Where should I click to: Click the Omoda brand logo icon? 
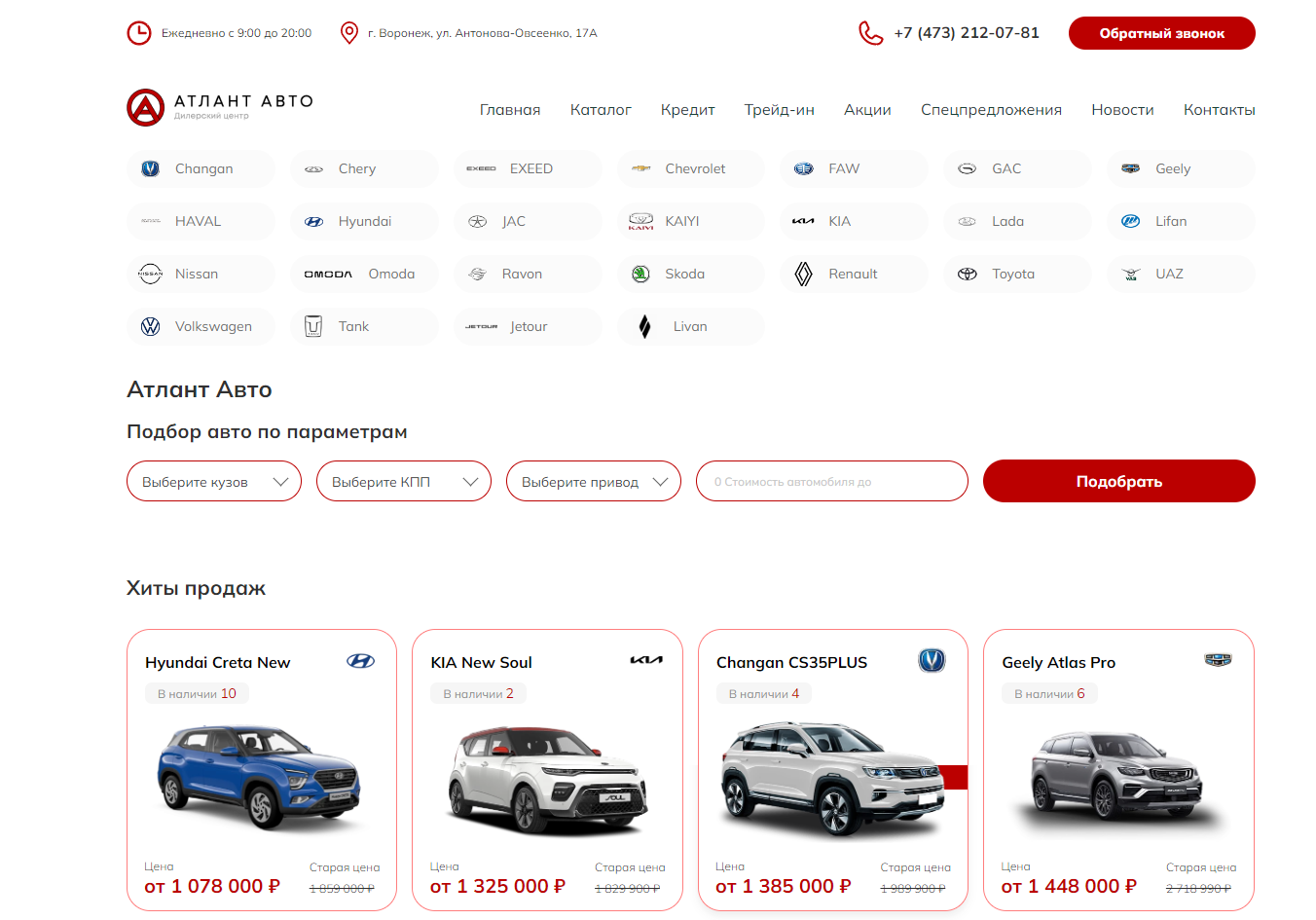coord(328,274)
